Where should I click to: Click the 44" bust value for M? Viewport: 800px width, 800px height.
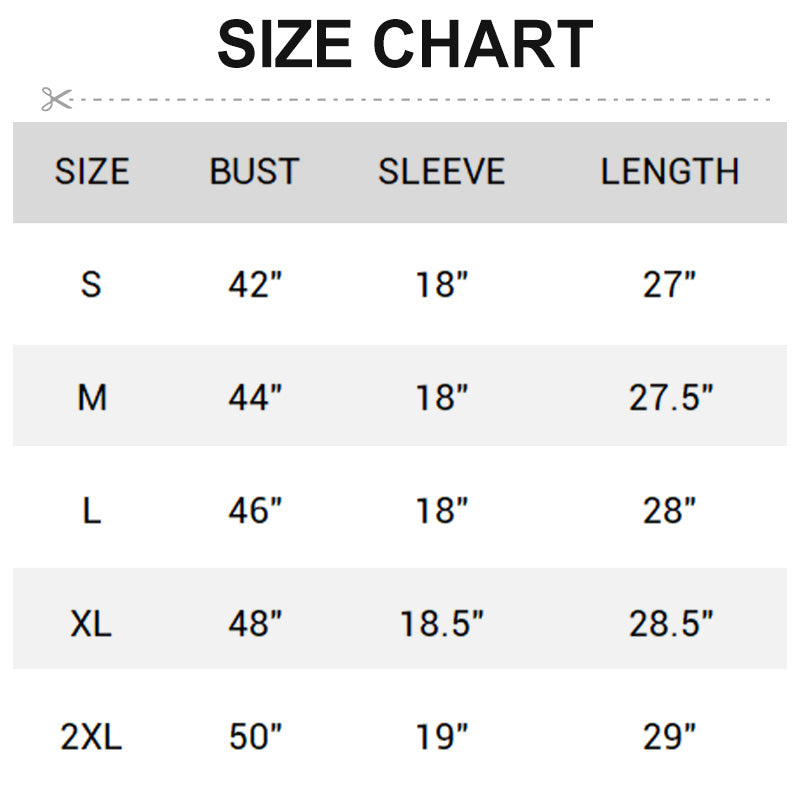(255, 398)
